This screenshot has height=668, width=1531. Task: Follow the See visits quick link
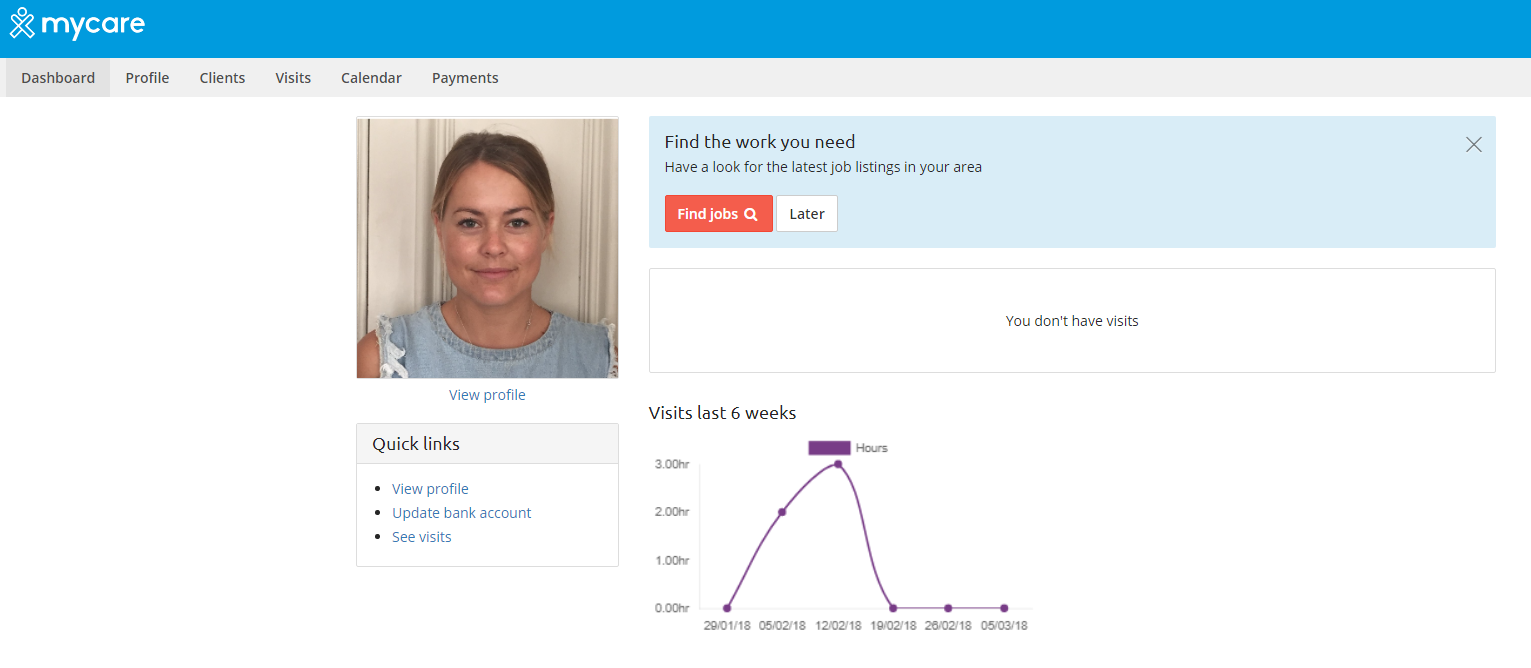tap(422, 537)
